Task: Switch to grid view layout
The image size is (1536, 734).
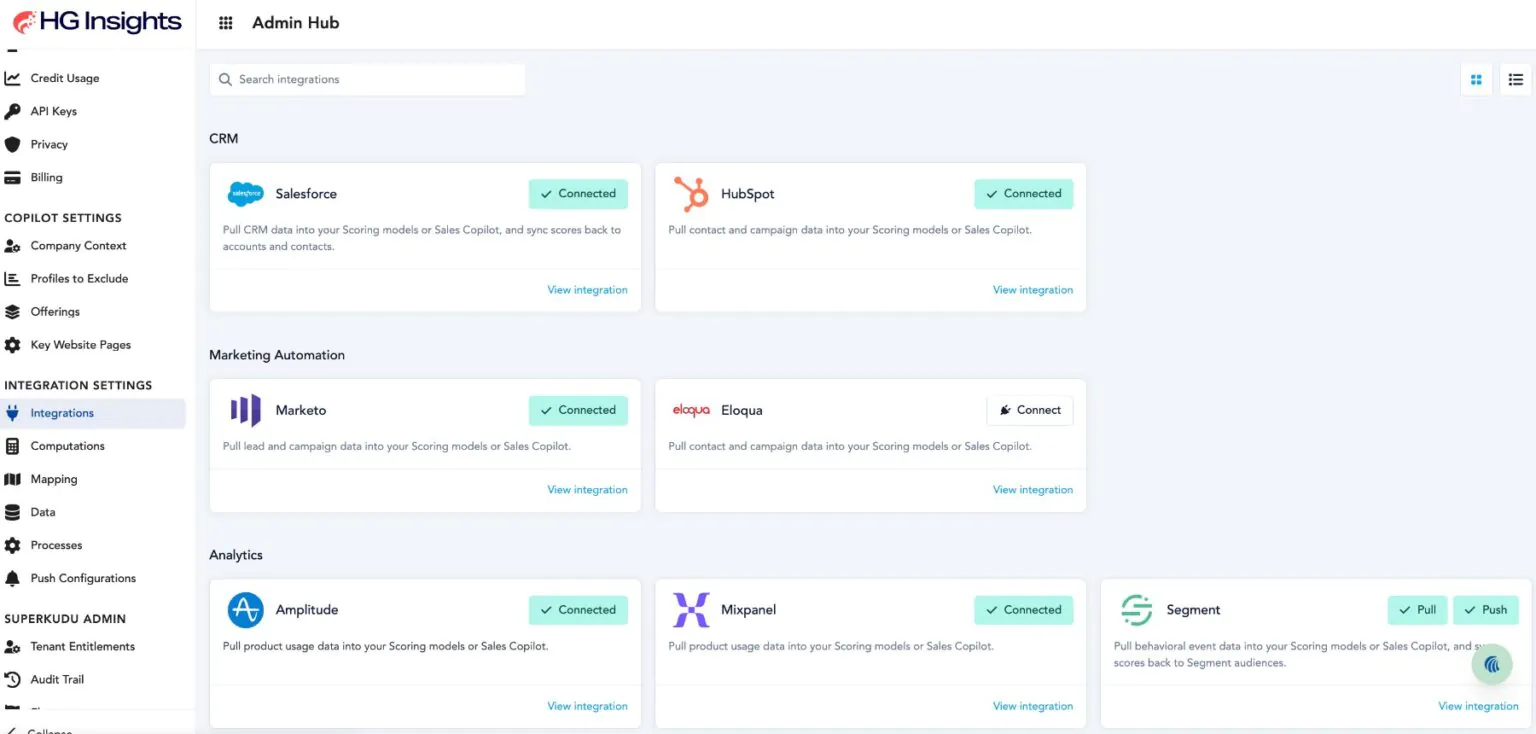Action: pyautogui.click(x=1476, y=80)
